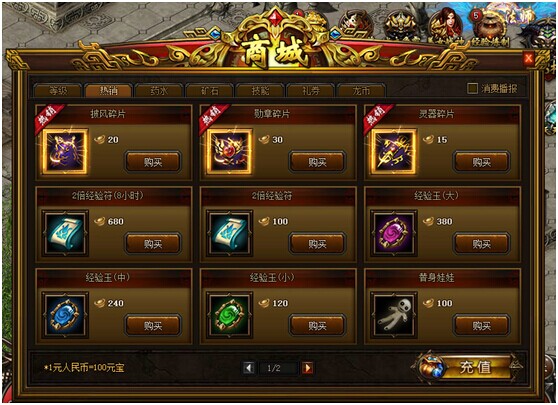Screen dimensions: 558x405
Task: Select the 2倍经验符(8小时) scroll icon
Action: point(65,233)
